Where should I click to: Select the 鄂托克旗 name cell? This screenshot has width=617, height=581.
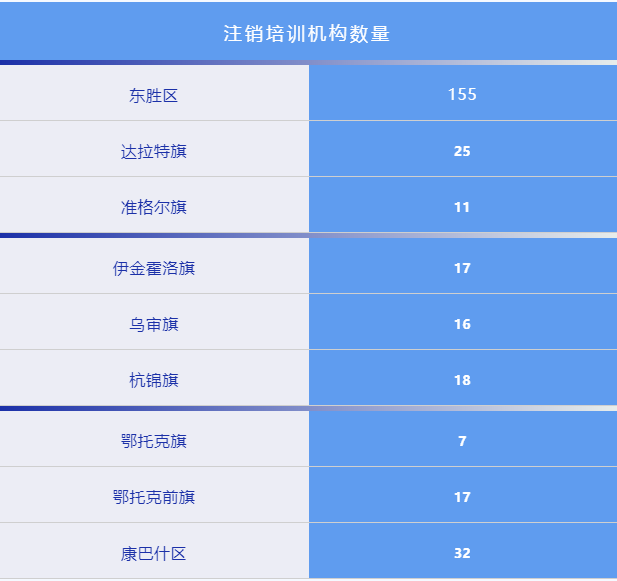(153, 442)
